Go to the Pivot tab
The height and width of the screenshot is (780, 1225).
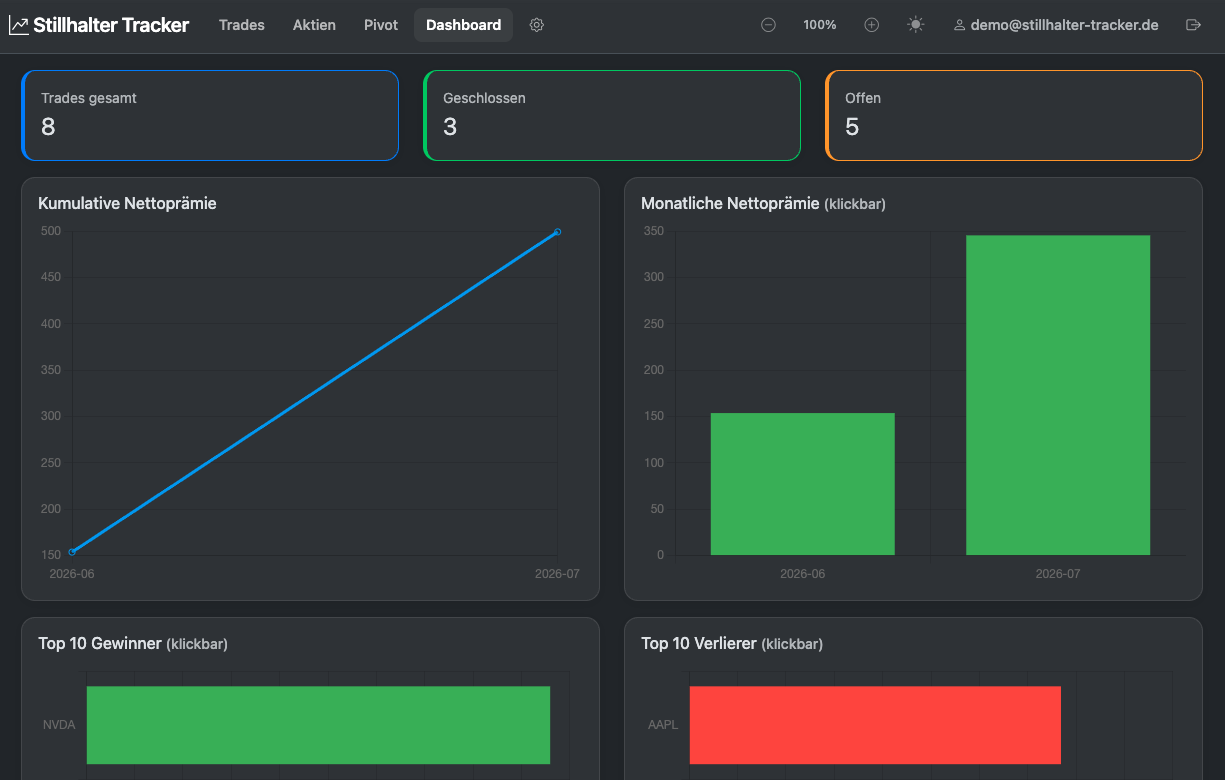click(381, 25)
